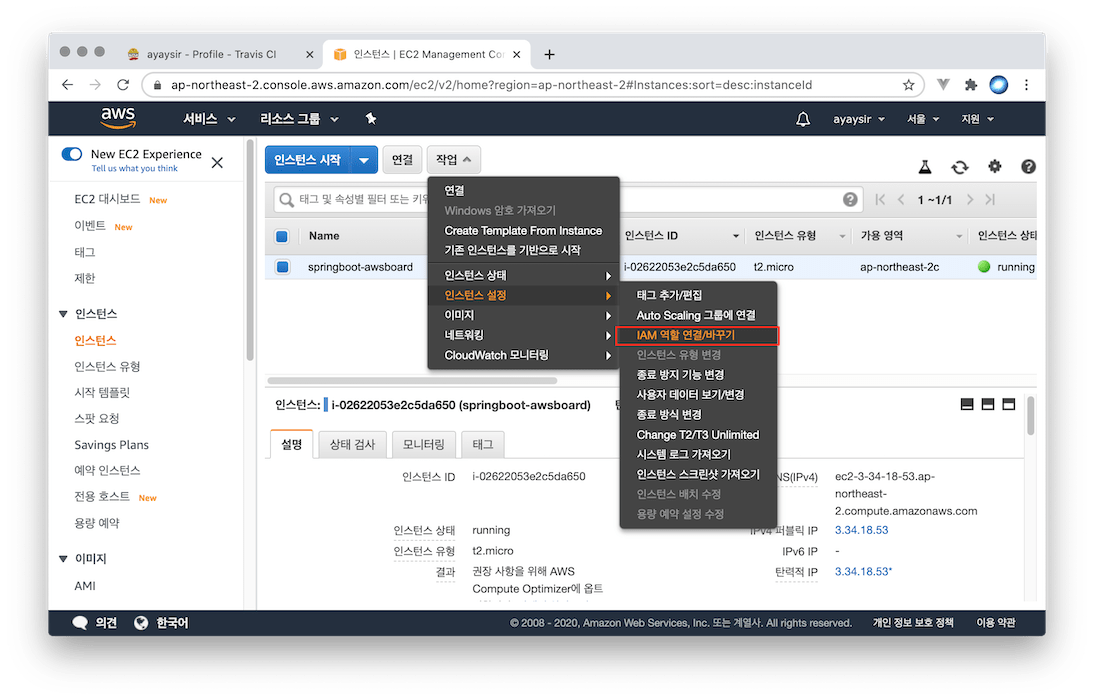Bookmark page with star in address bar
The height and width of the screenshot is (700, 1094).
click(908, 85)
